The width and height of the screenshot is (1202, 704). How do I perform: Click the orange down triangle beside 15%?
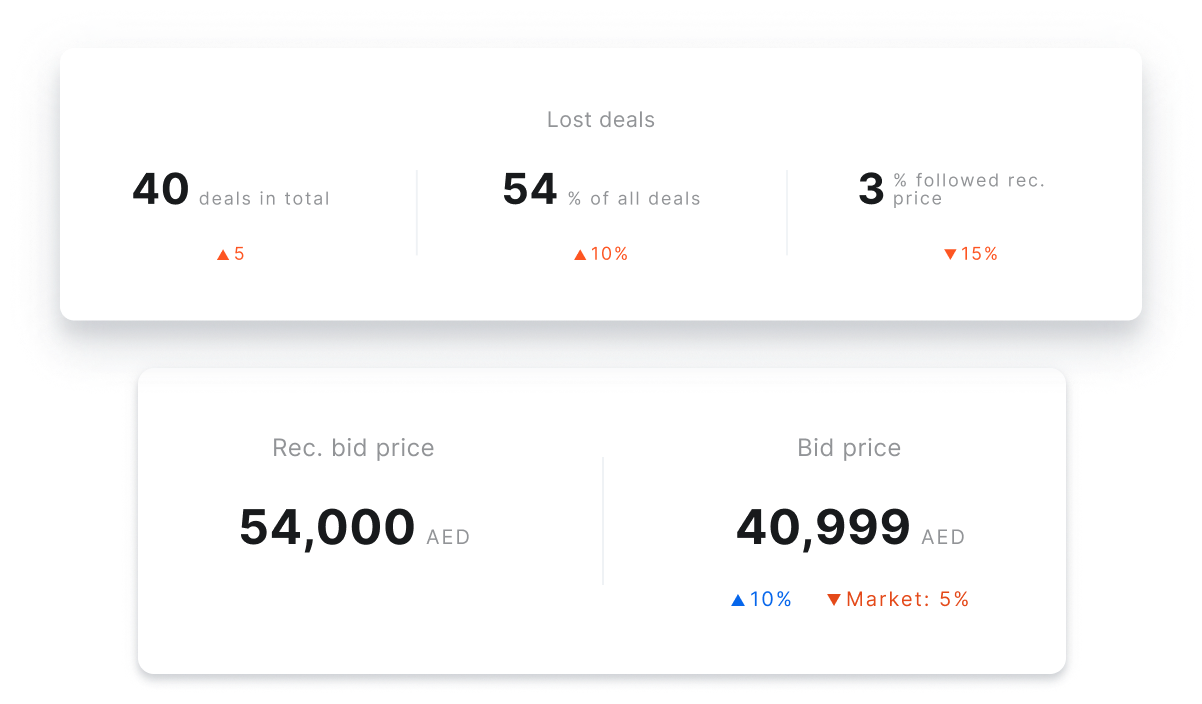point(950,255)
